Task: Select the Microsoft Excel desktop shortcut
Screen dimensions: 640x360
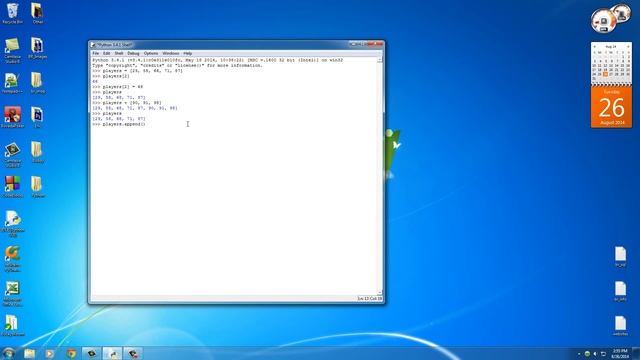Action: tap(12, 293)
